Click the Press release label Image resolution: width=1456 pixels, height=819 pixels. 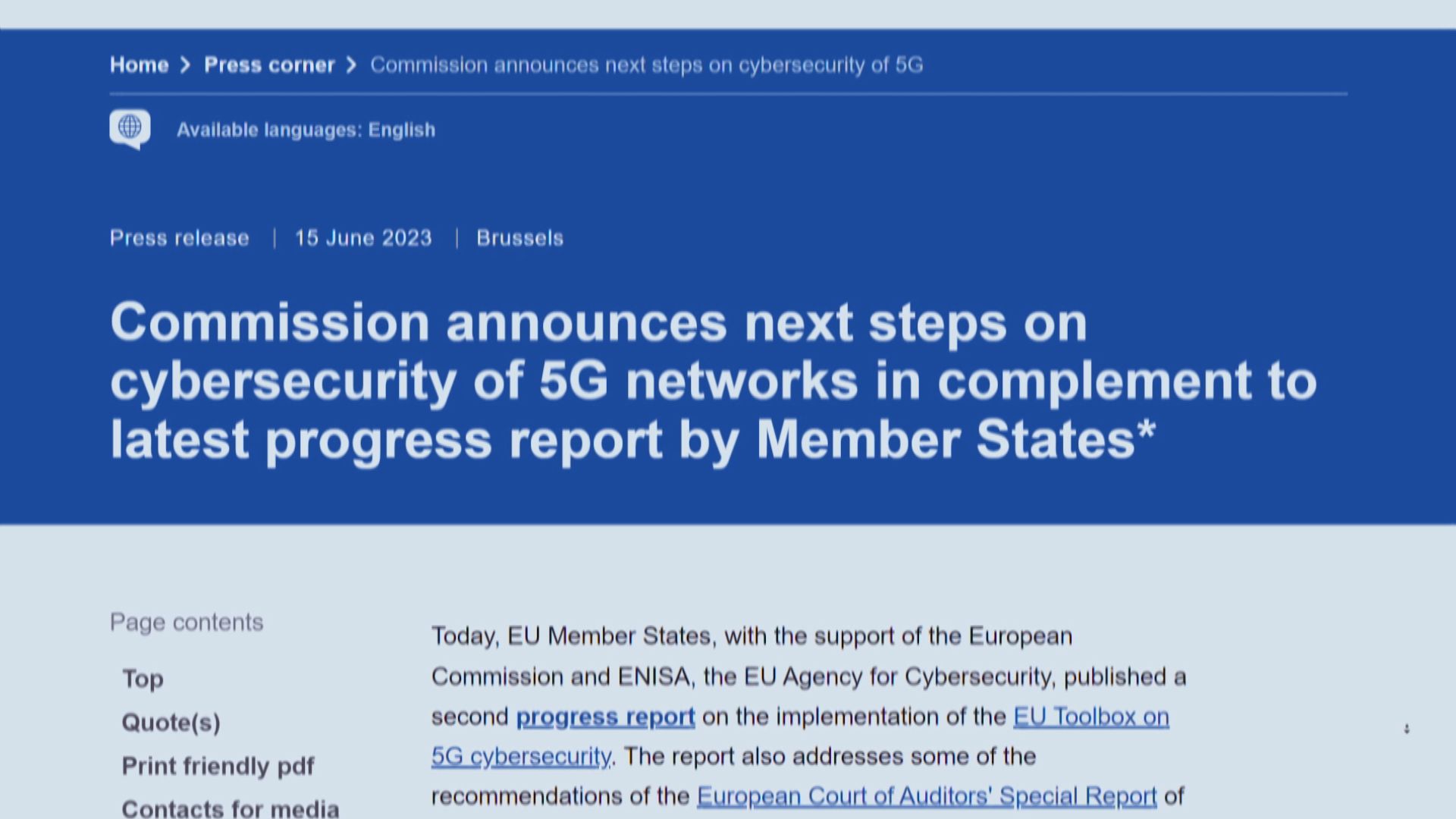click(179, 238)
